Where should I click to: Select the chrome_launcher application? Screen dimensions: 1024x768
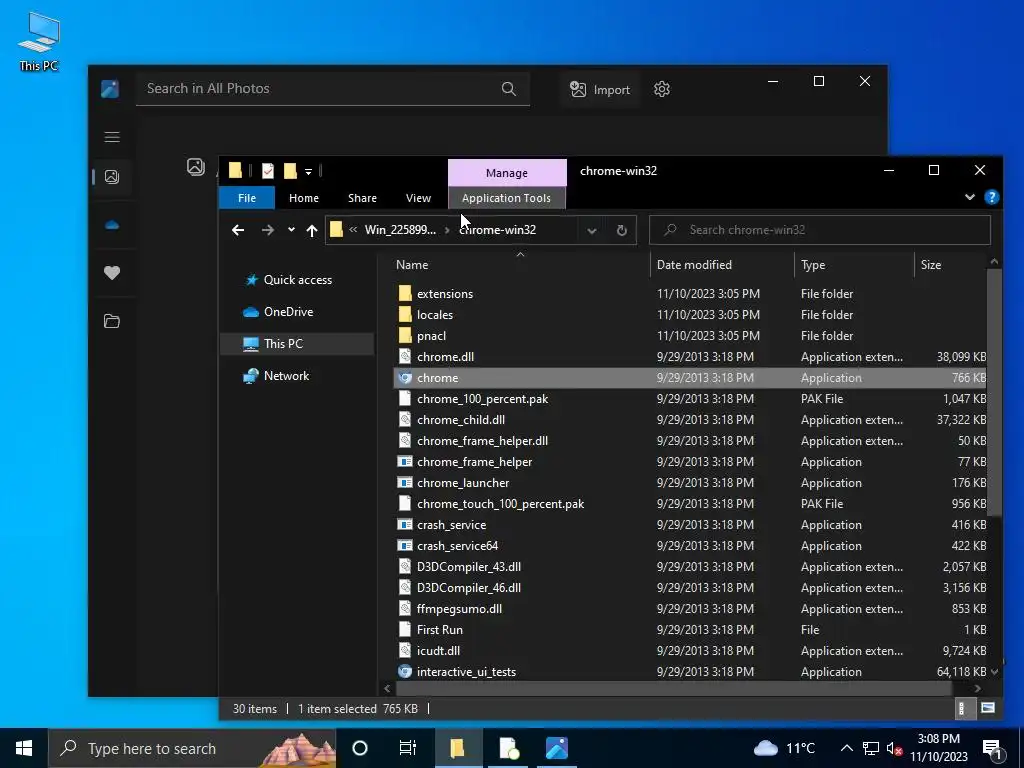click(690, 483)
